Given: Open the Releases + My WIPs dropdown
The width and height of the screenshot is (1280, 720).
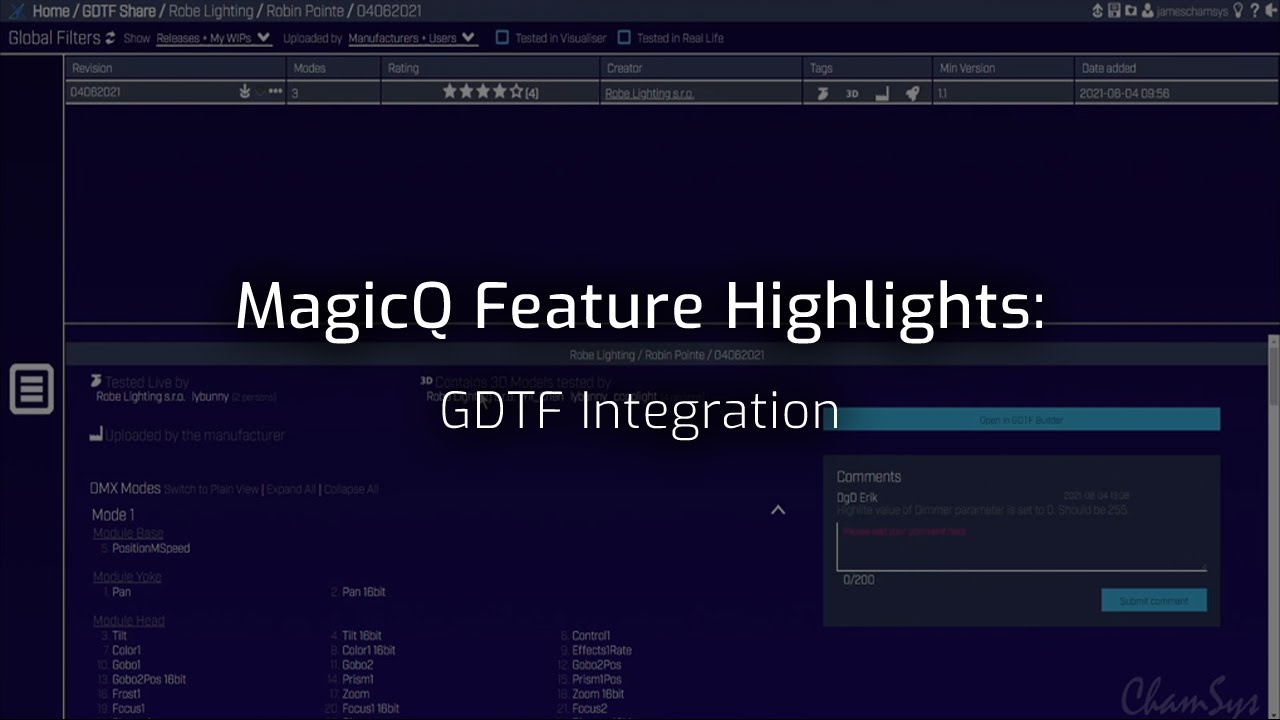Looking at the screenshot, I should pyautogui.click(x=213, y=38).
